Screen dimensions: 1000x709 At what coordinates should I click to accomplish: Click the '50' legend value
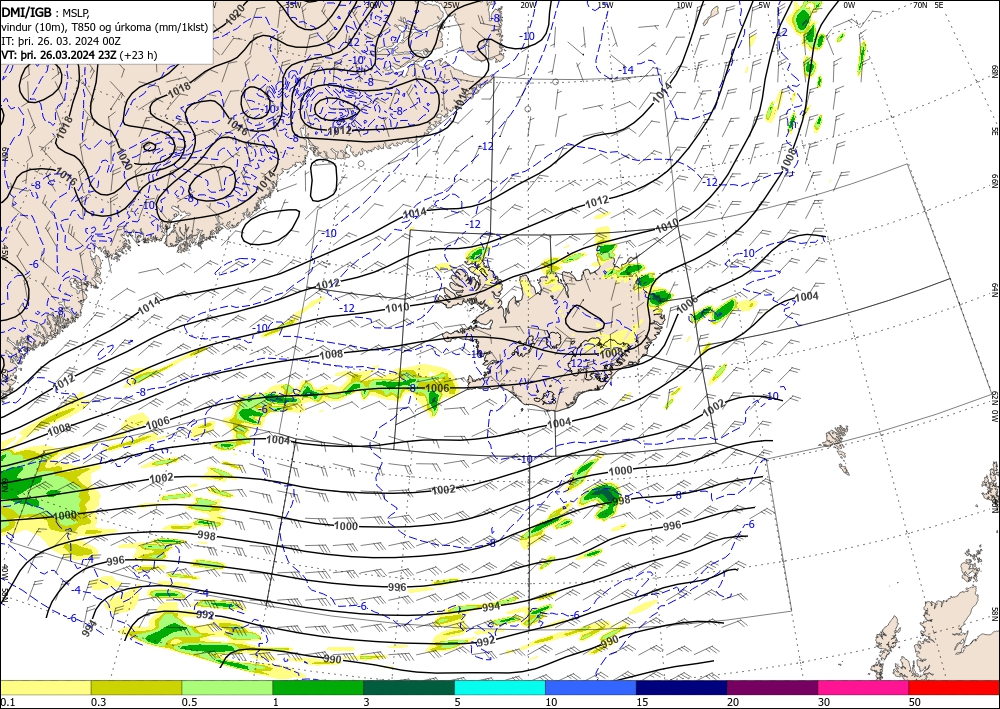pyautogui.click(x=915, y=702)
